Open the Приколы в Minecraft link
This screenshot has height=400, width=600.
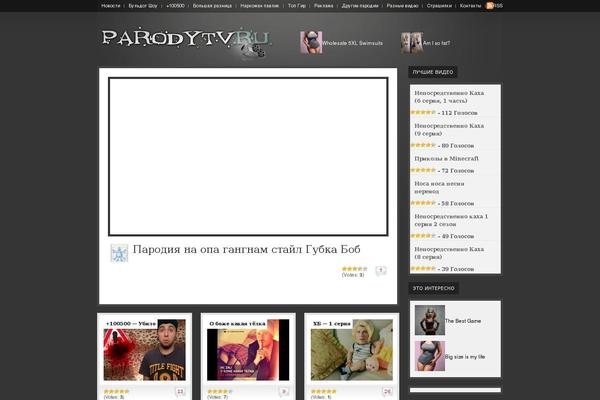coord(446,158)
